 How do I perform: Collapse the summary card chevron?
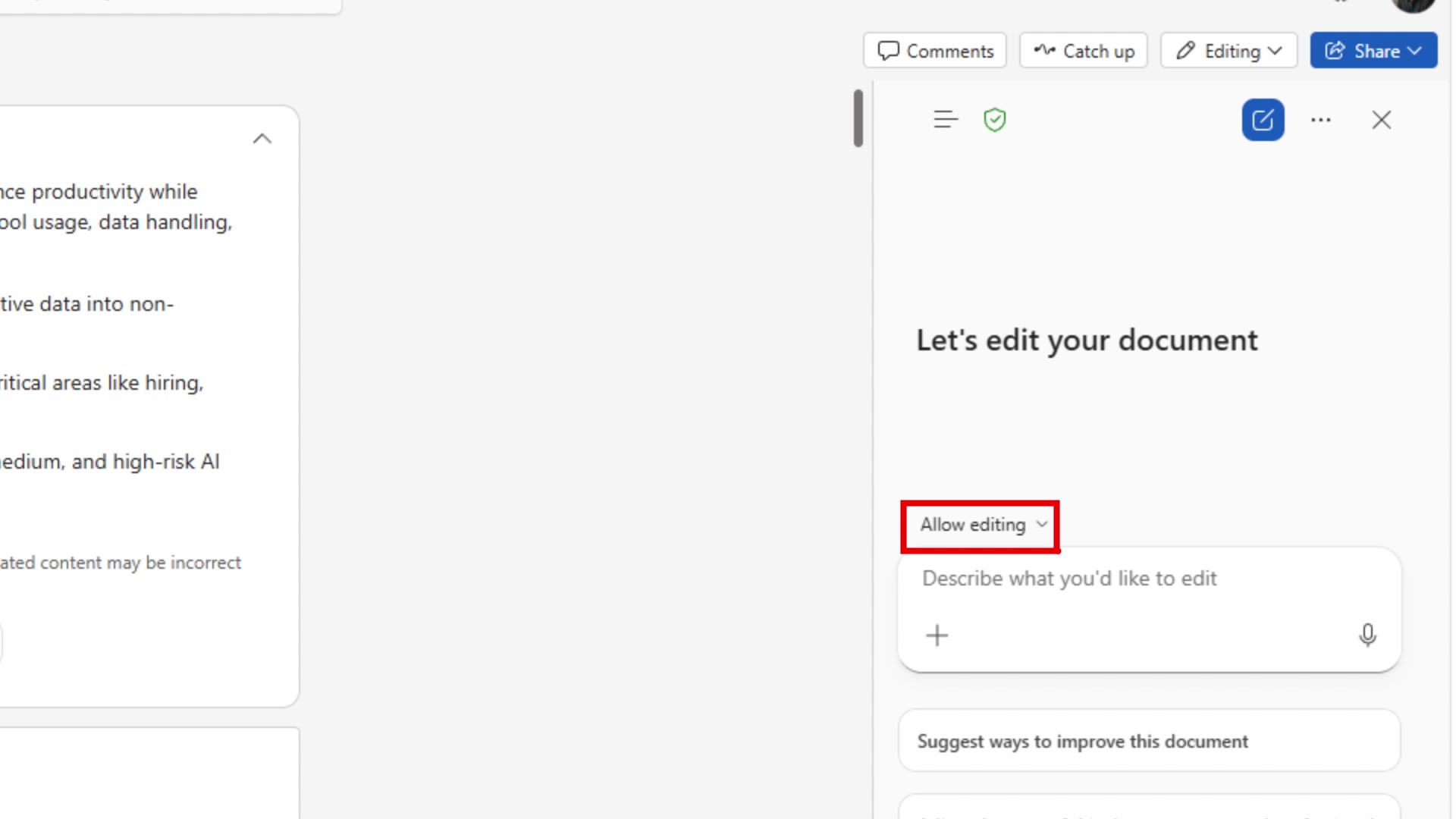point(262,139)
